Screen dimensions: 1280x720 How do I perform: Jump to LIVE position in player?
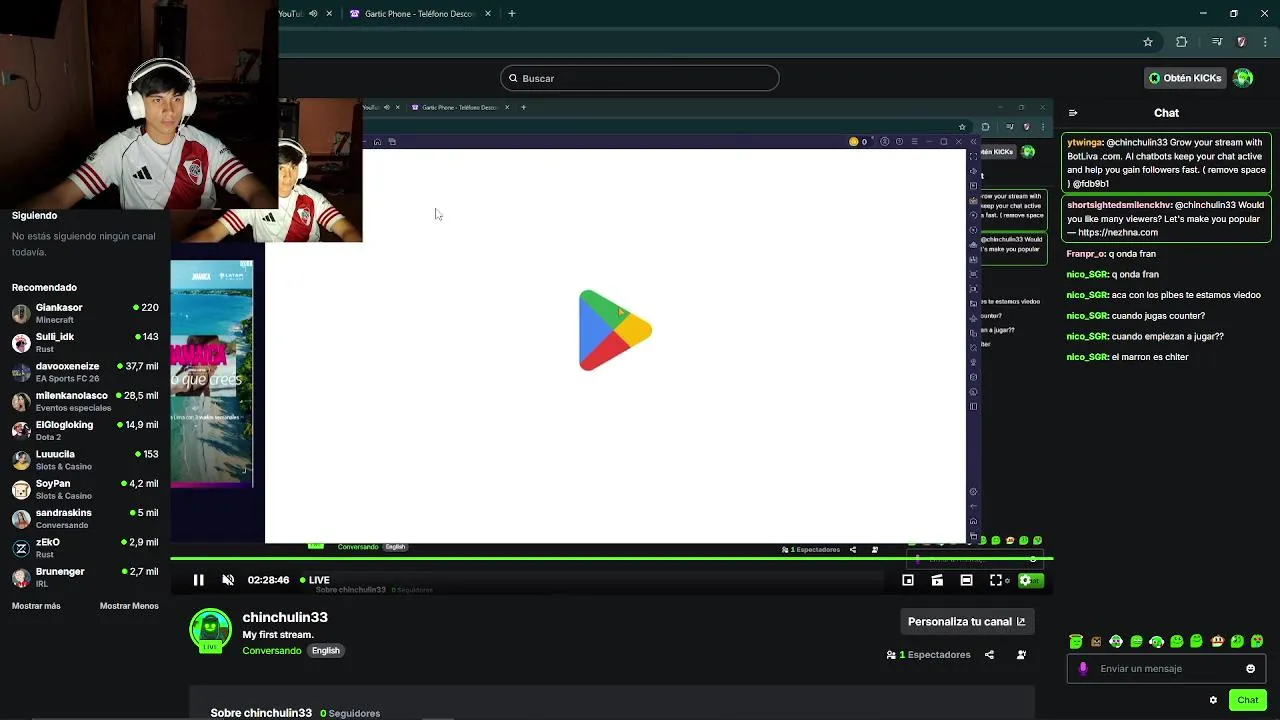click(x=315, y=580)
